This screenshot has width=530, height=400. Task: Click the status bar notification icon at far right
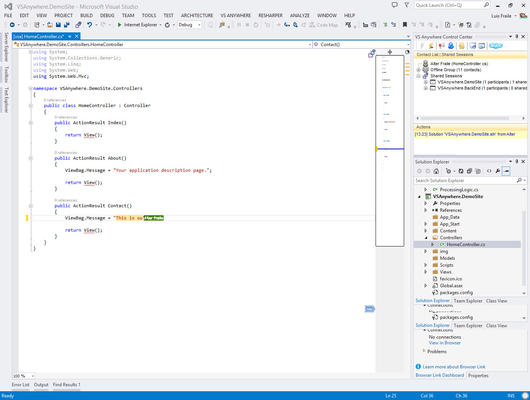tap(525, 396)
